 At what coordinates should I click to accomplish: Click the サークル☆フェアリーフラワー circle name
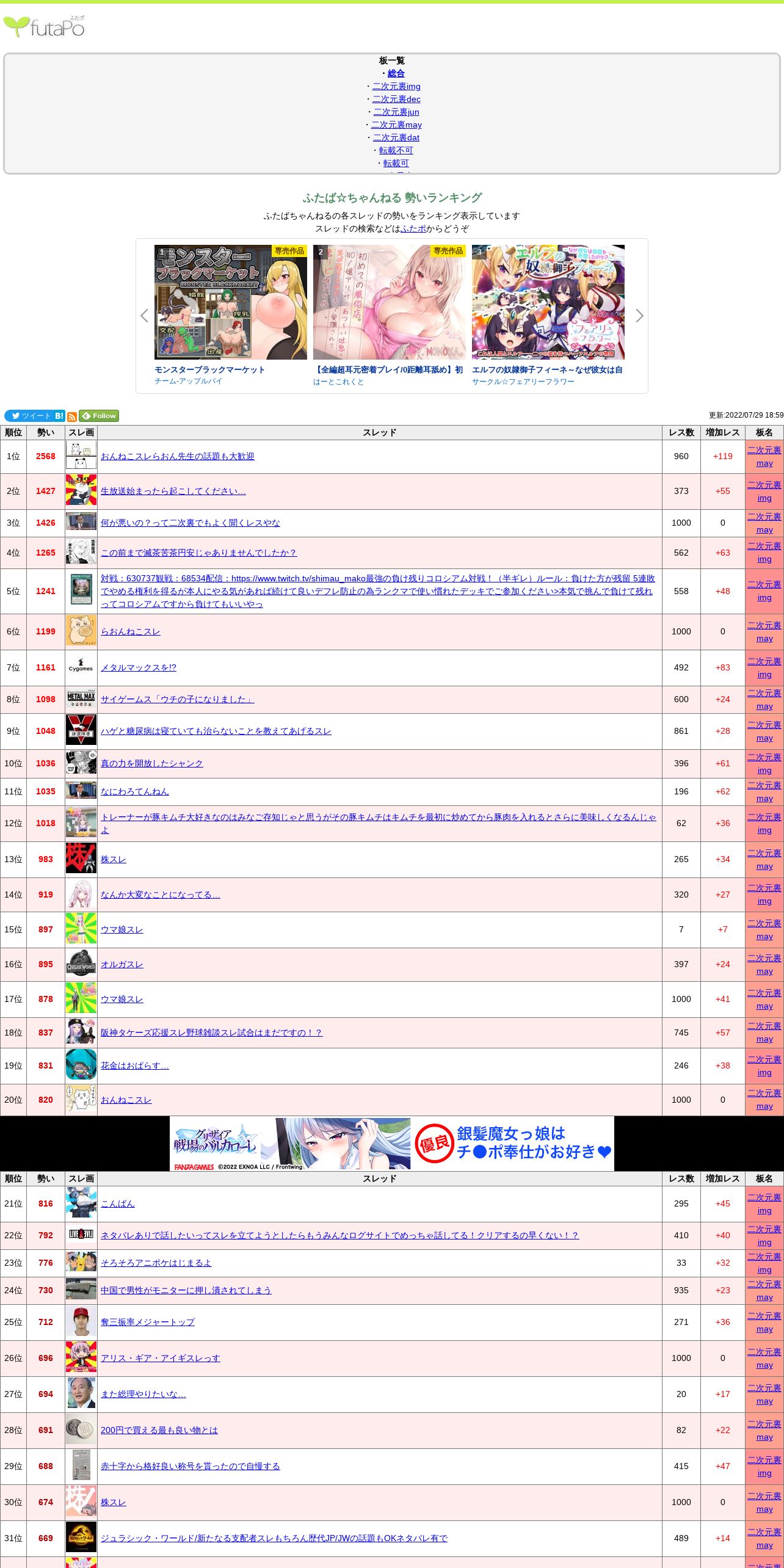(x=523, y=382)
